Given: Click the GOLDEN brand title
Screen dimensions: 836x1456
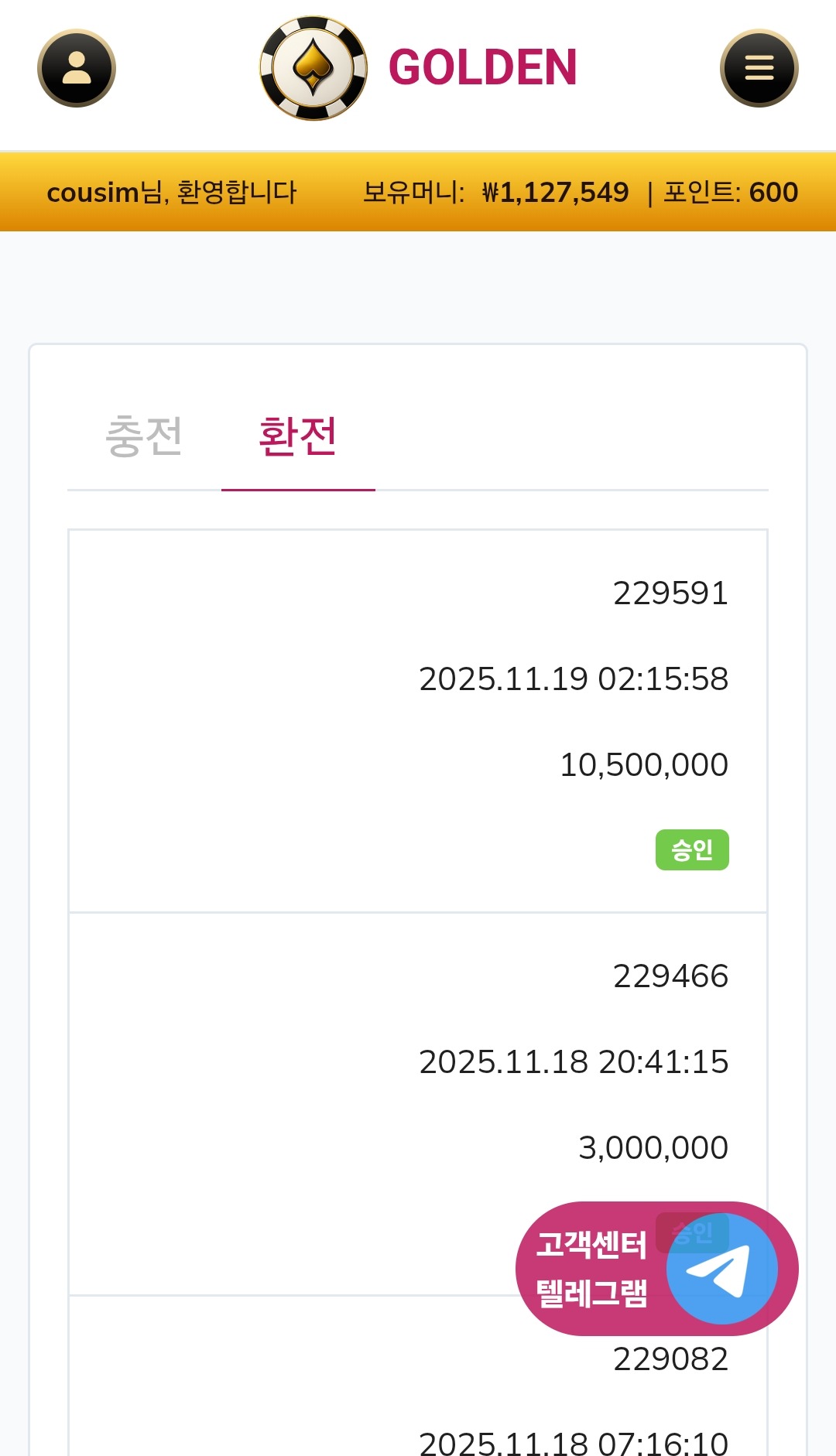Looking at the screenshot, I should pyautogui.click(x=482, y=68).
